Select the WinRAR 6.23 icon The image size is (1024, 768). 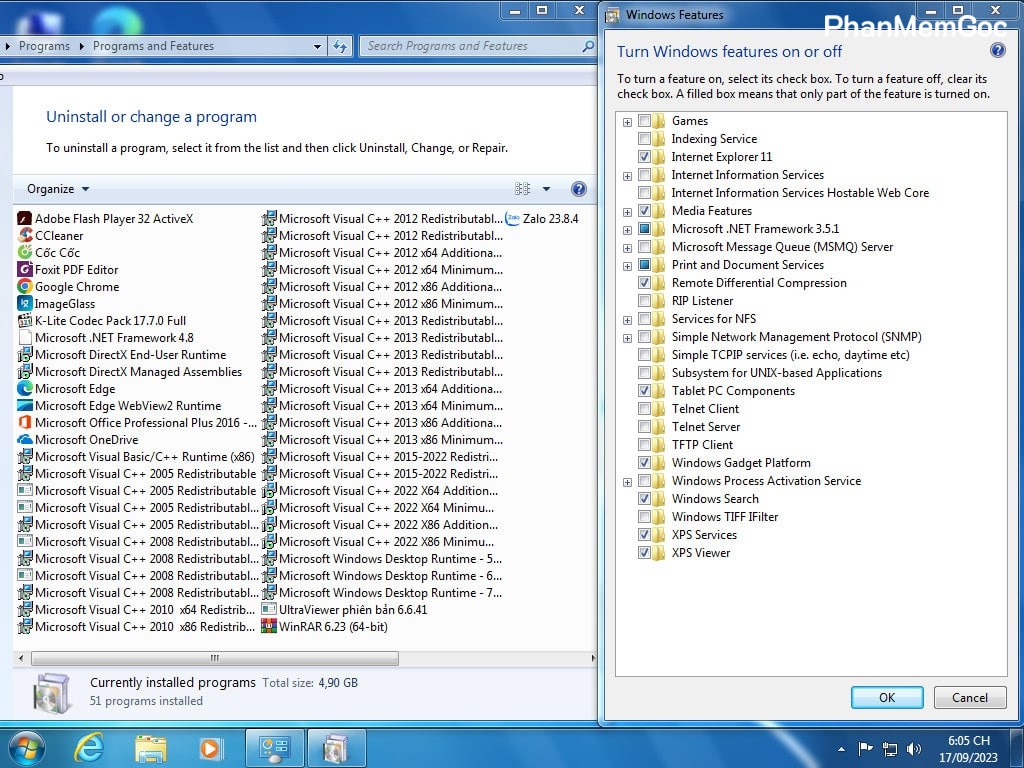269,627
